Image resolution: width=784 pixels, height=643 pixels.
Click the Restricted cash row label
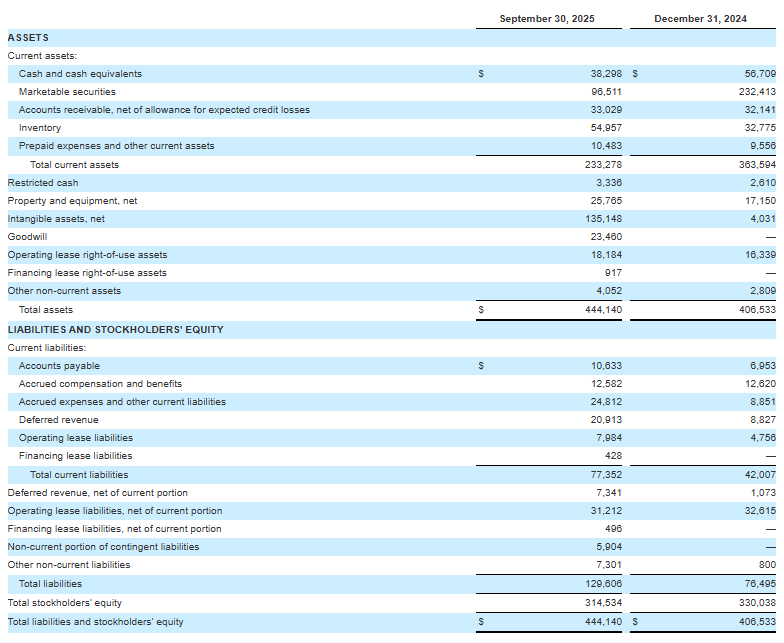tap(42, 183)
